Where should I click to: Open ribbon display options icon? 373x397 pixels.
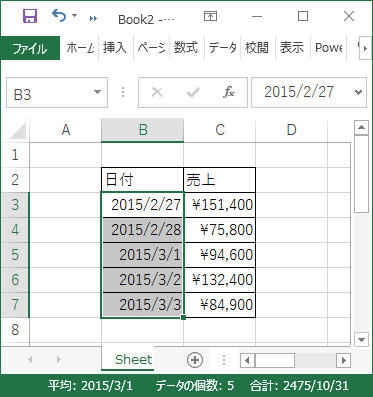(x=210, y=16)
